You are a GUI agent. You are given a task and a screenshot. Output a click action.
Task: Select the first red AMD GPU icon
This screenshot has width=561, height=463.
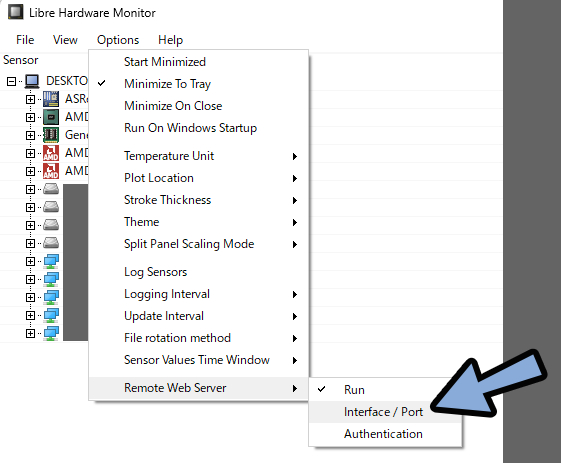(51, 153)
